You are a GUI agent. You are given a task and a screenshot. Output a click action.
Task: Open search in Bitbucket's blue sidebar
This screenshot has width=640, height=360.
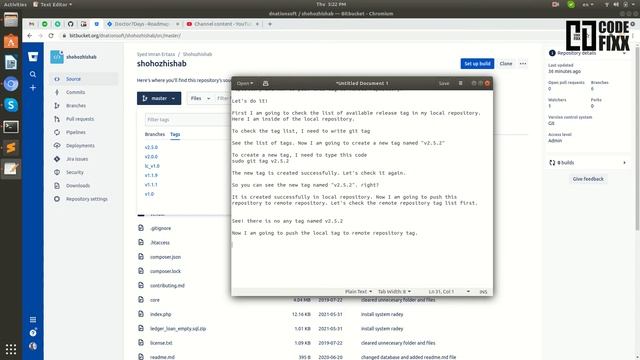[x=33, y=74]
